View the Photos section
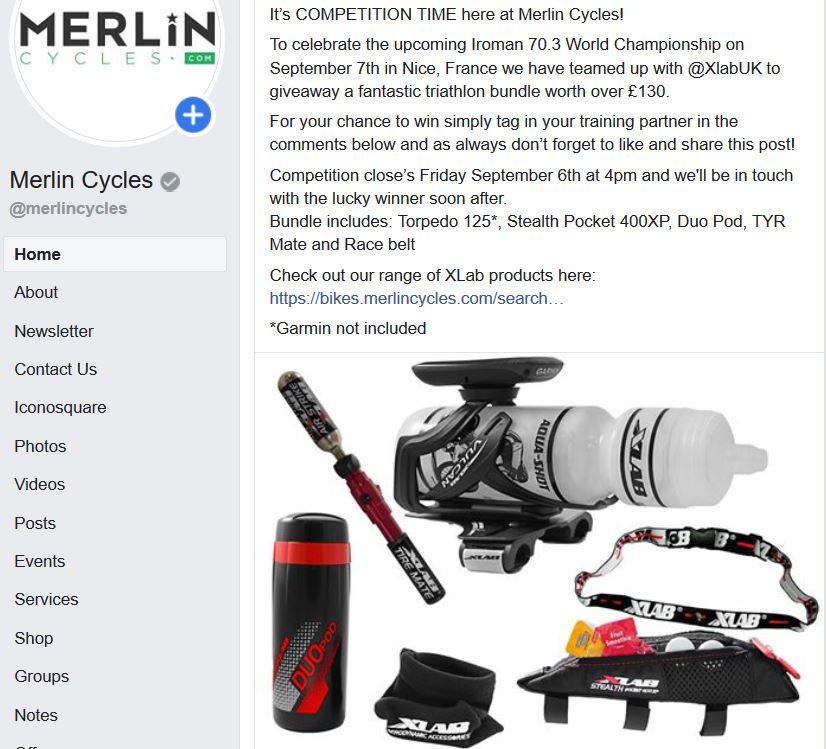The width and height of the screenshot is (826, 749). pos(40,446)
